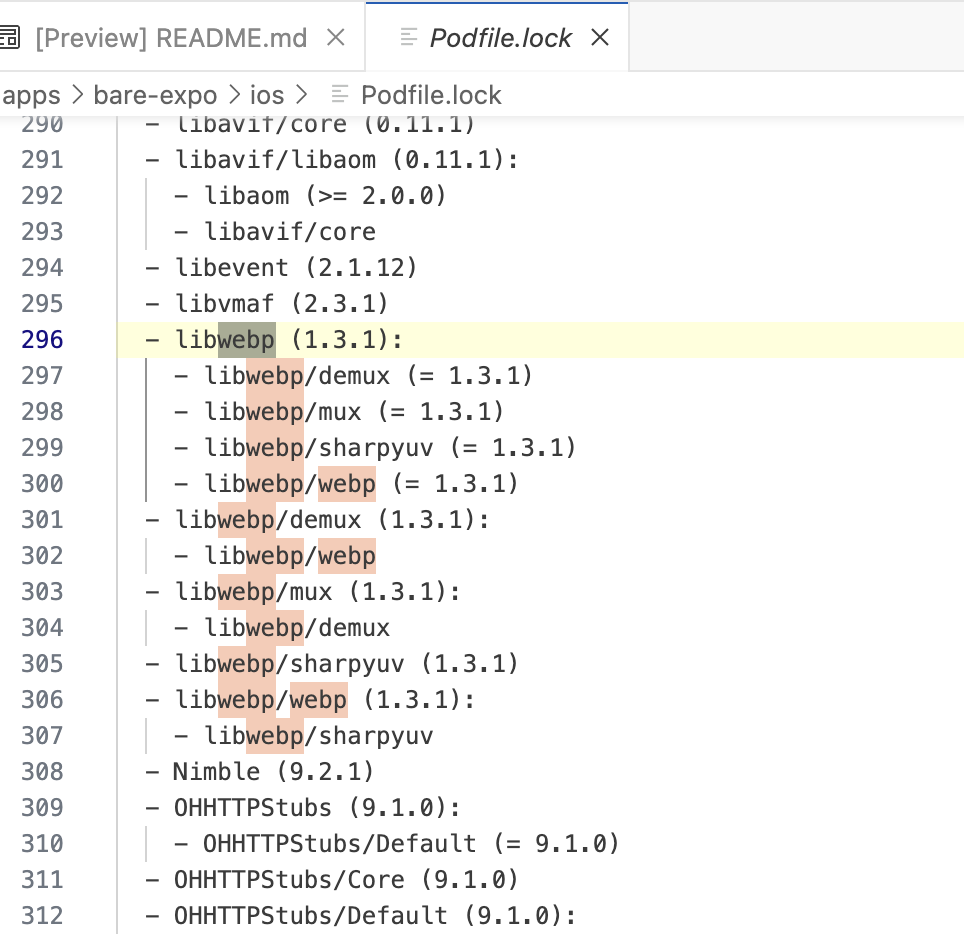Click the file icon in the Podfile.lock tab
This screenshot has width=964, height=934.
(408, 37)
